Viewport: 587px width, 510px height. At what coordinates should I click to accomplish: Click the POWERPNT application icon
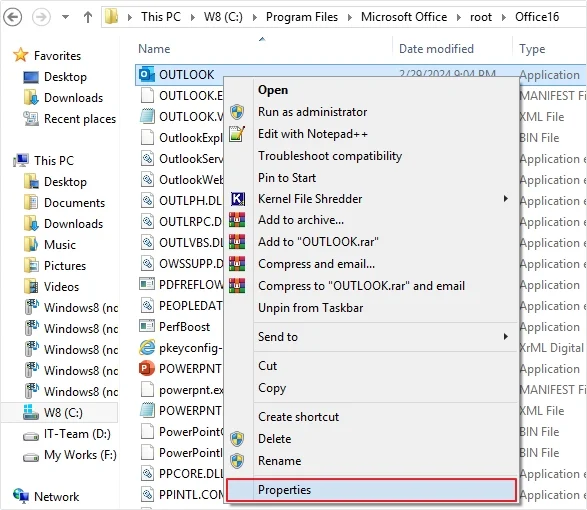point(146,368)
